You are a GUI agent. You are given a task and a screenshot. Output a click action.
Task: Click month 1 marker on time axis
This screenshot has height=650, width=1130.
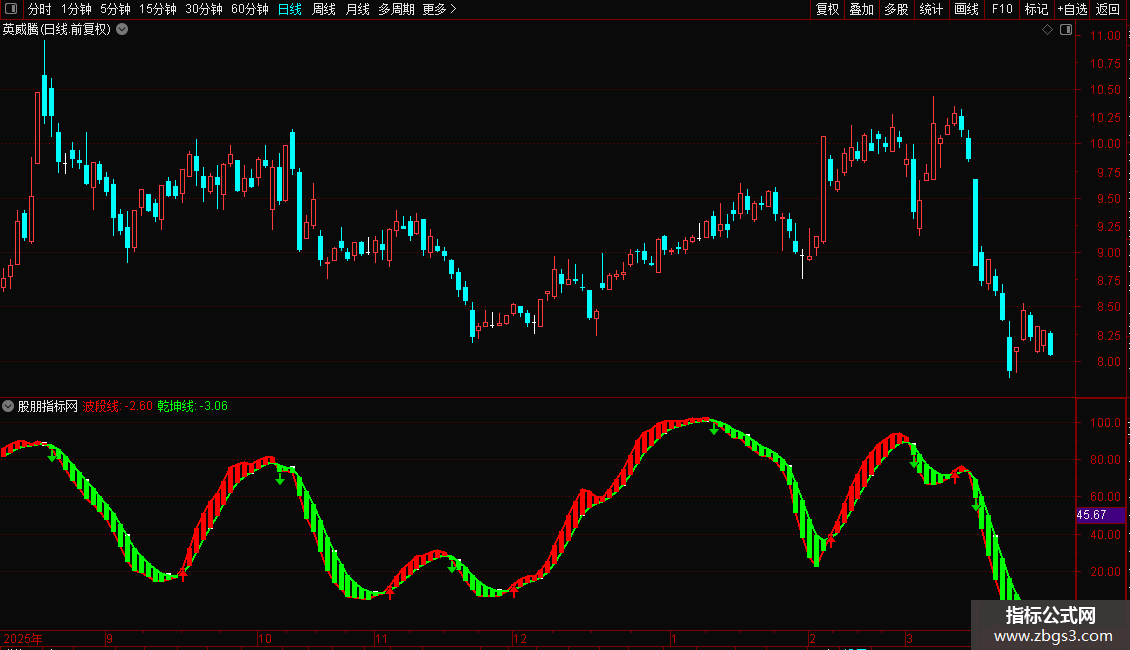pos(673,638)
